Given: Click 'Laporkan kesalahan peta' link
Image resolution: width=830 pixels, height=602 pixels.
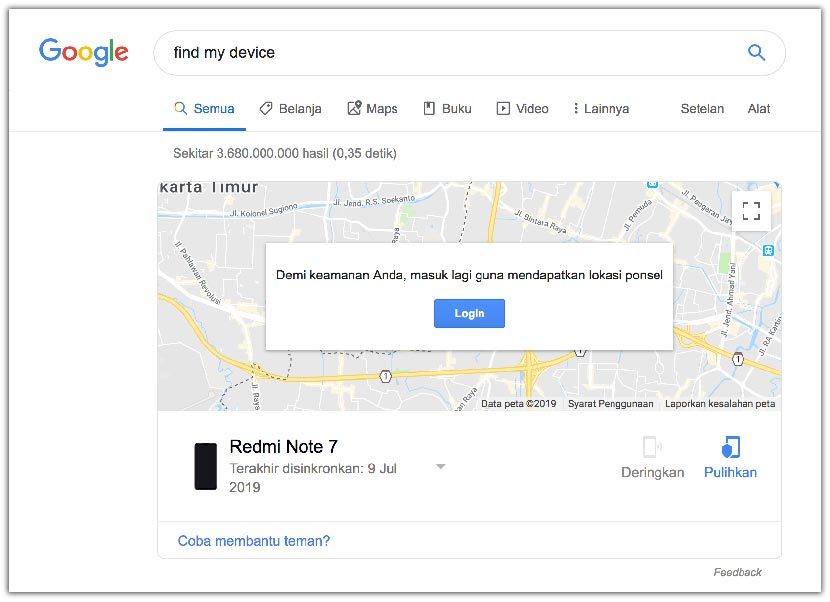Looking at the screenshot, I should [x=720, y=404].
